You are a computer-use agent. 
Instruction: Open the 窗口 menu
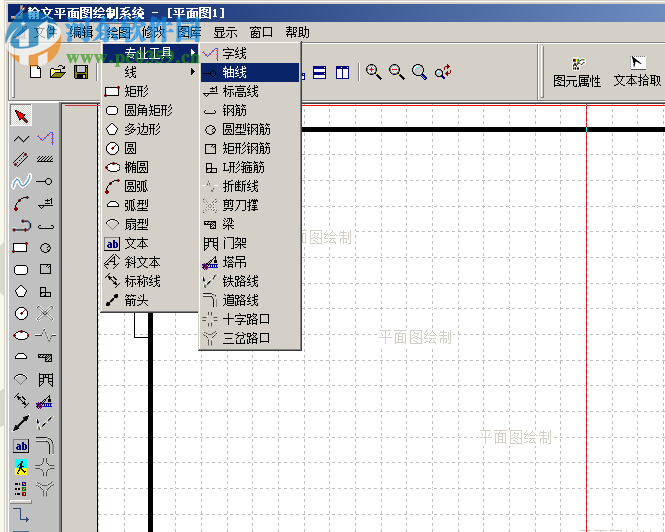[x=261, y=32]
